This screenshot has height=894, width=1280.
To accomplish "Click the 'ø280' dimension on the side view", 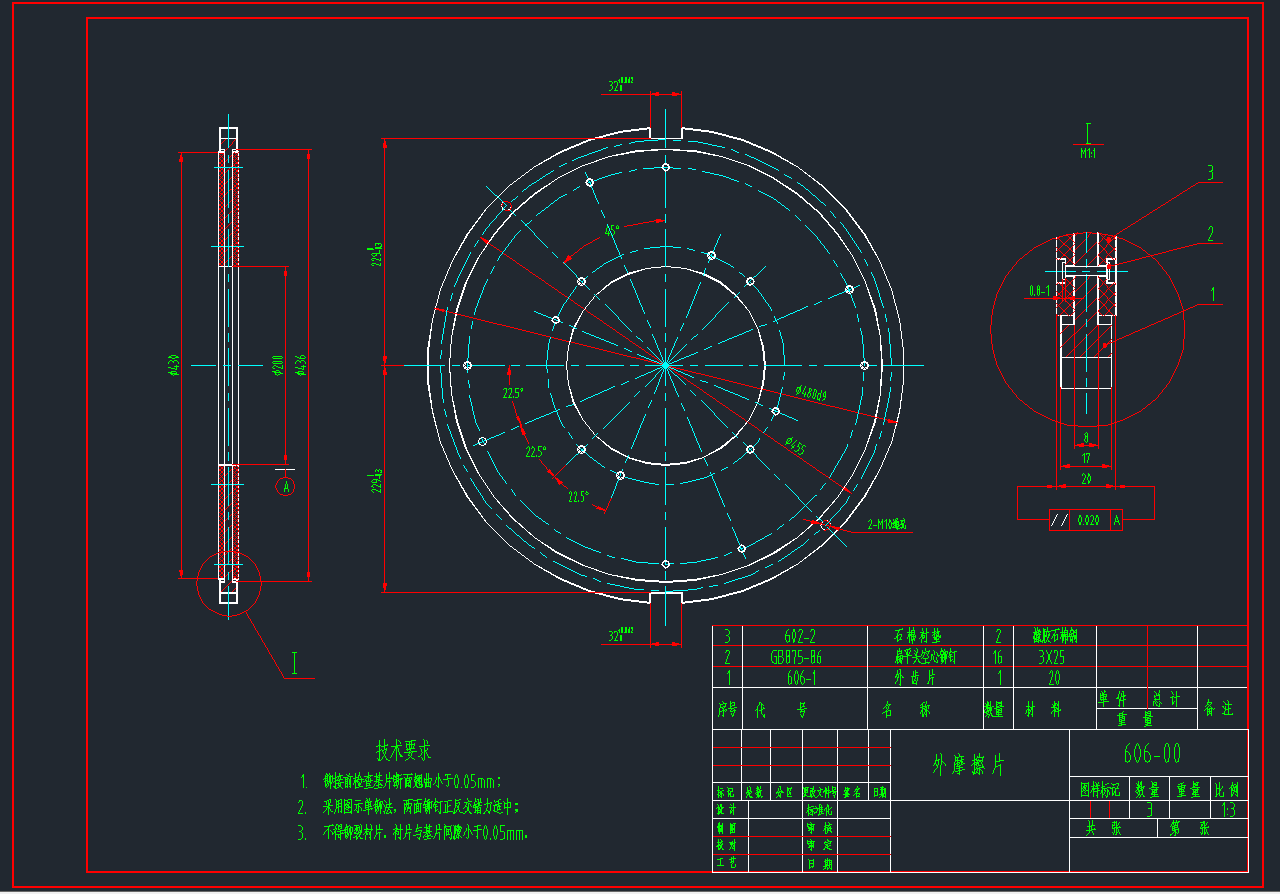I will pos(277,366).
